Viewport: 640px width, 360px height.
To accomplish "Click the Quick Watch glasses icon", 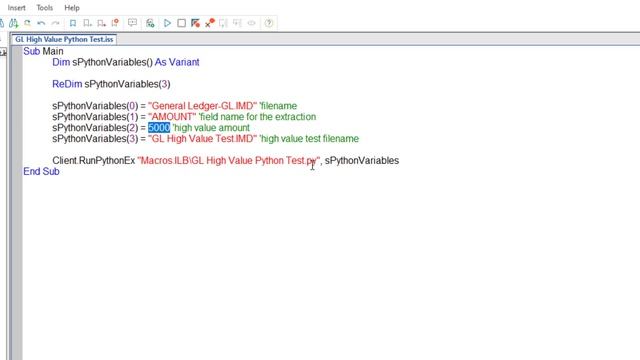I will (251, 23).
